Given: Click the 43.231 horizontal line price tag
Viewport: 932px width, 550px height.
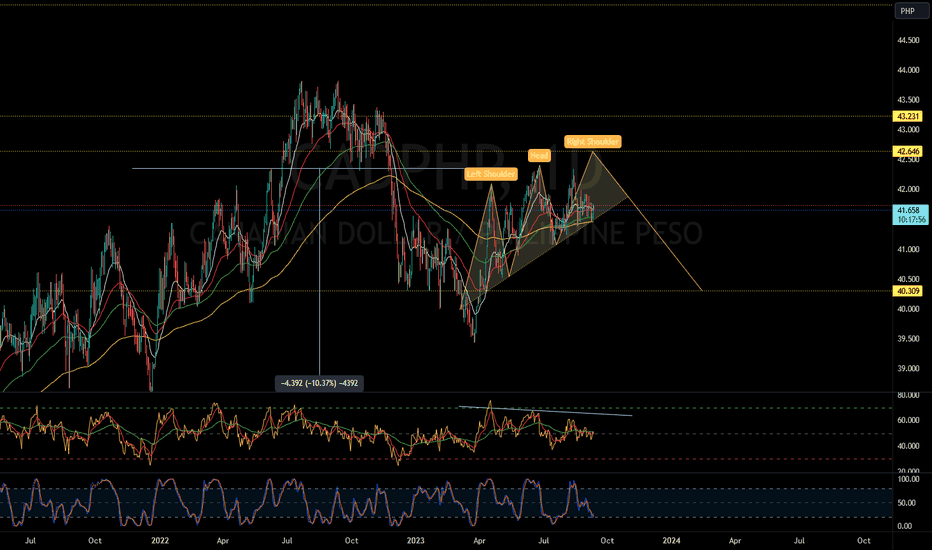Looking at the screenshot, I should 908,117.
